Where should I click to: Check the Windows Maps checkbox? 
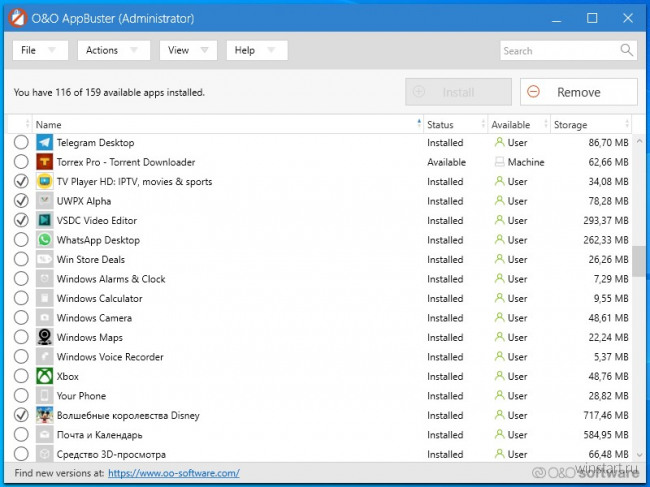(21, 337)
